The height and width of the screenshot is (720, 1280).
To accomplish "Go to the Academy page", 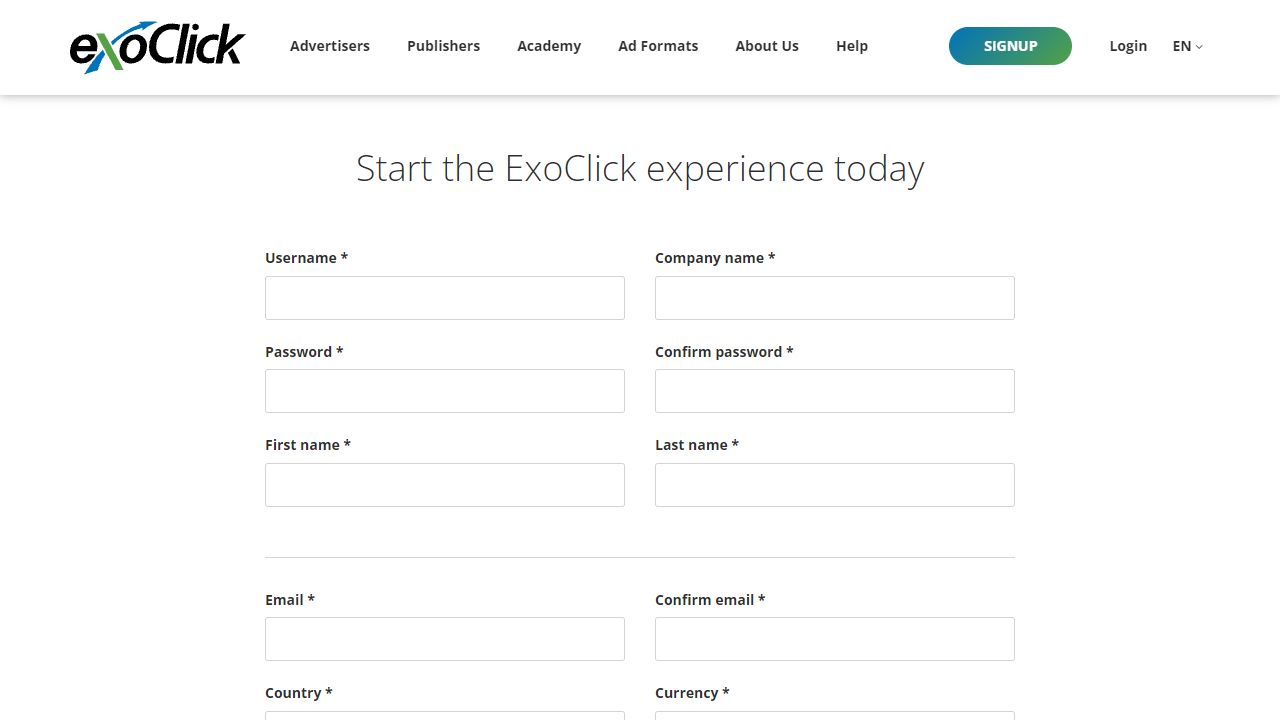I will (x=549, y=46).
